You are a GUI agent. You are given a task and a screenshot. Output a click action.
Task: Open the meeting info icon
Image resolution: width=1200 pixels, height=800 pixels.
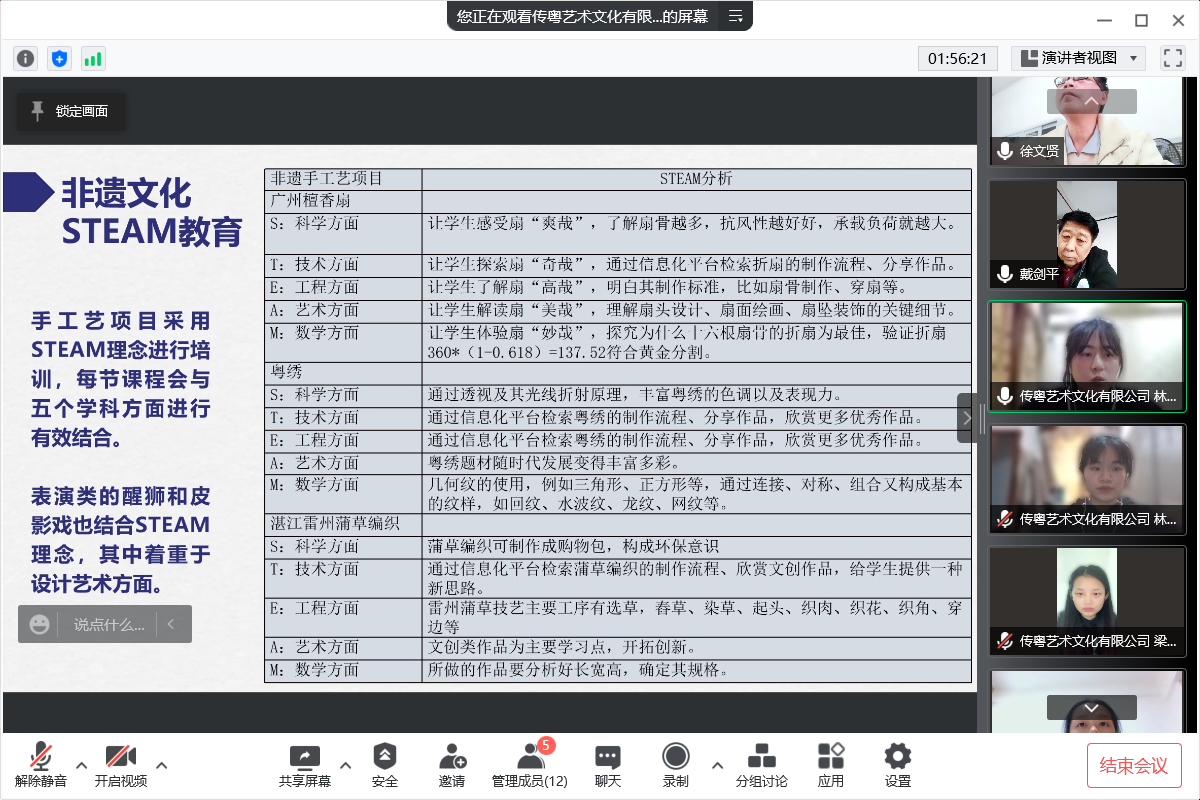click(x=26, y=58)
